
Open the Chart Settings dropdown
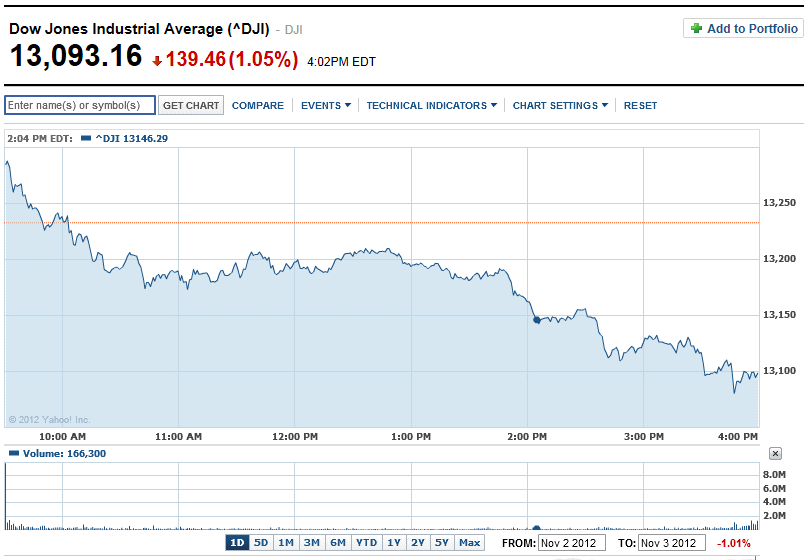(x=560, y=105)
